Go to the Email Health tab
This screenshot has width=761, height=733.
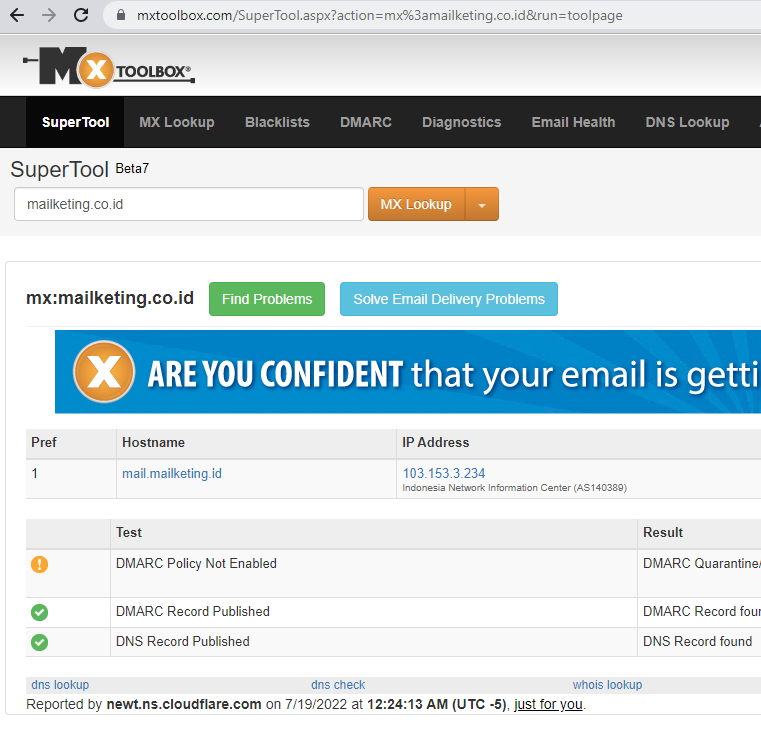click(x=573, y=122)
